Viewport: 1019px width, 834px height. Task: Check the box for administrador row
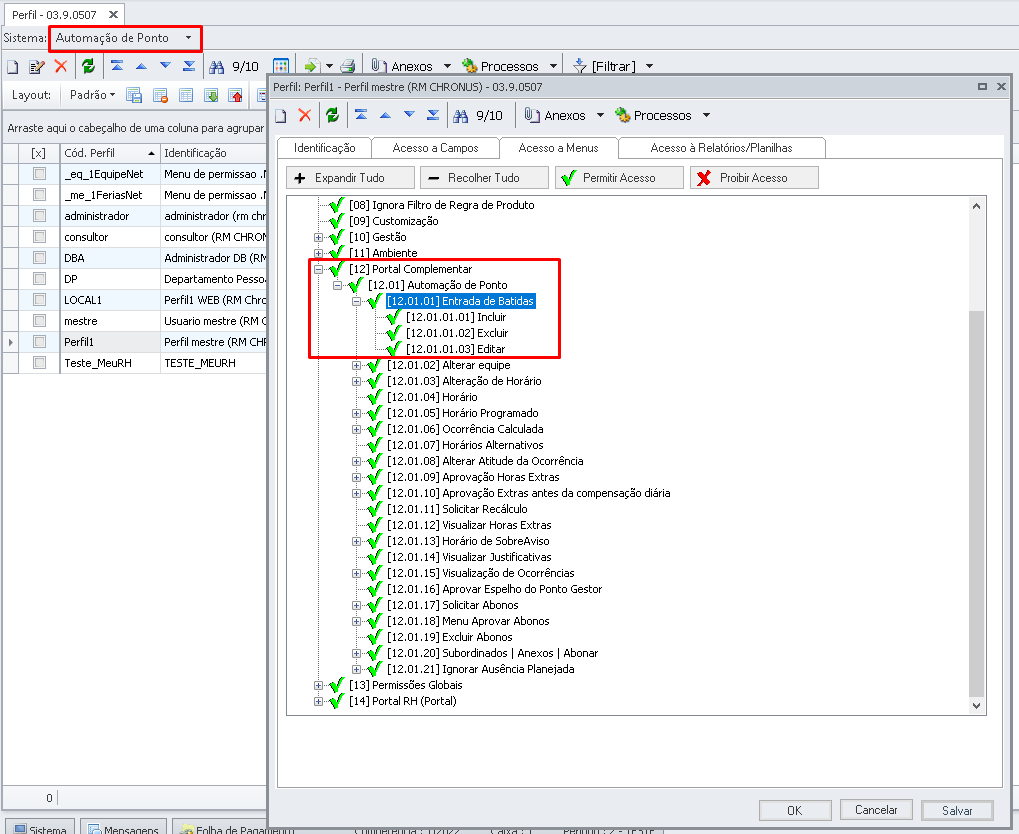[40, 216]
